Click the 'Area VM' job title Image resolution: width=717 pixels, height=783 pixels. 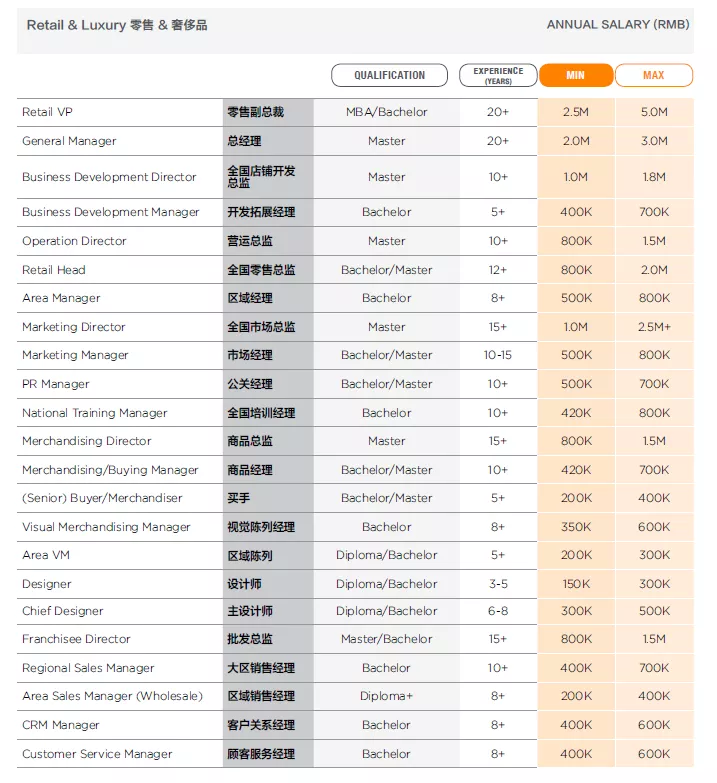[46, 555]
